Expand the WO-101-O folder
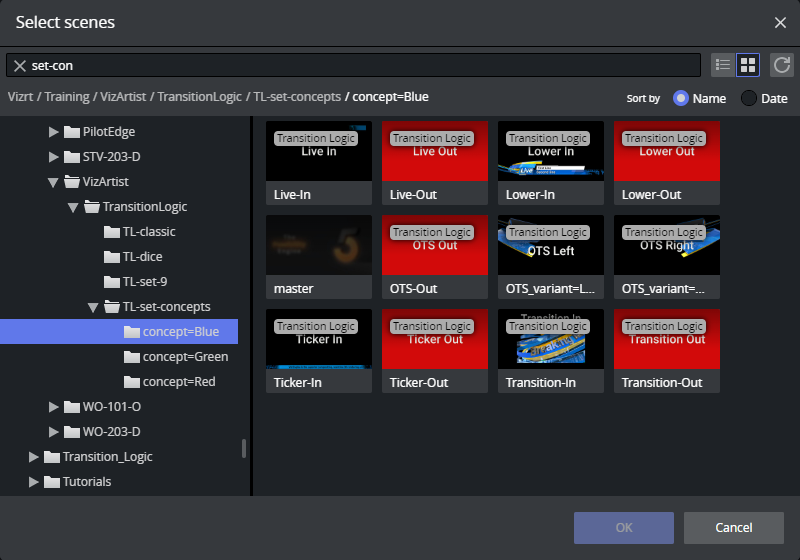The width and height of the screenshot is (800, 560). [x=54, y=407]
